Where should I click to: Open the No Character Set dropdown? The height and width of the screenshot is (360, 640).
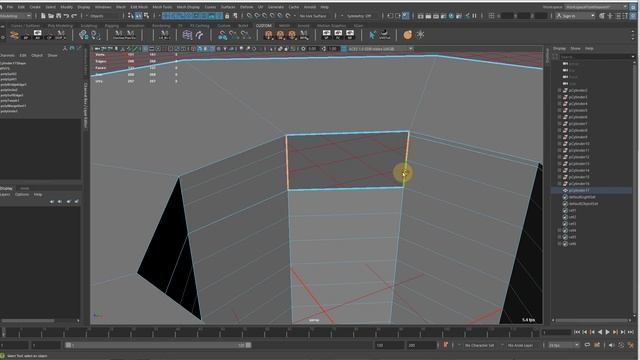click(480, 345)
